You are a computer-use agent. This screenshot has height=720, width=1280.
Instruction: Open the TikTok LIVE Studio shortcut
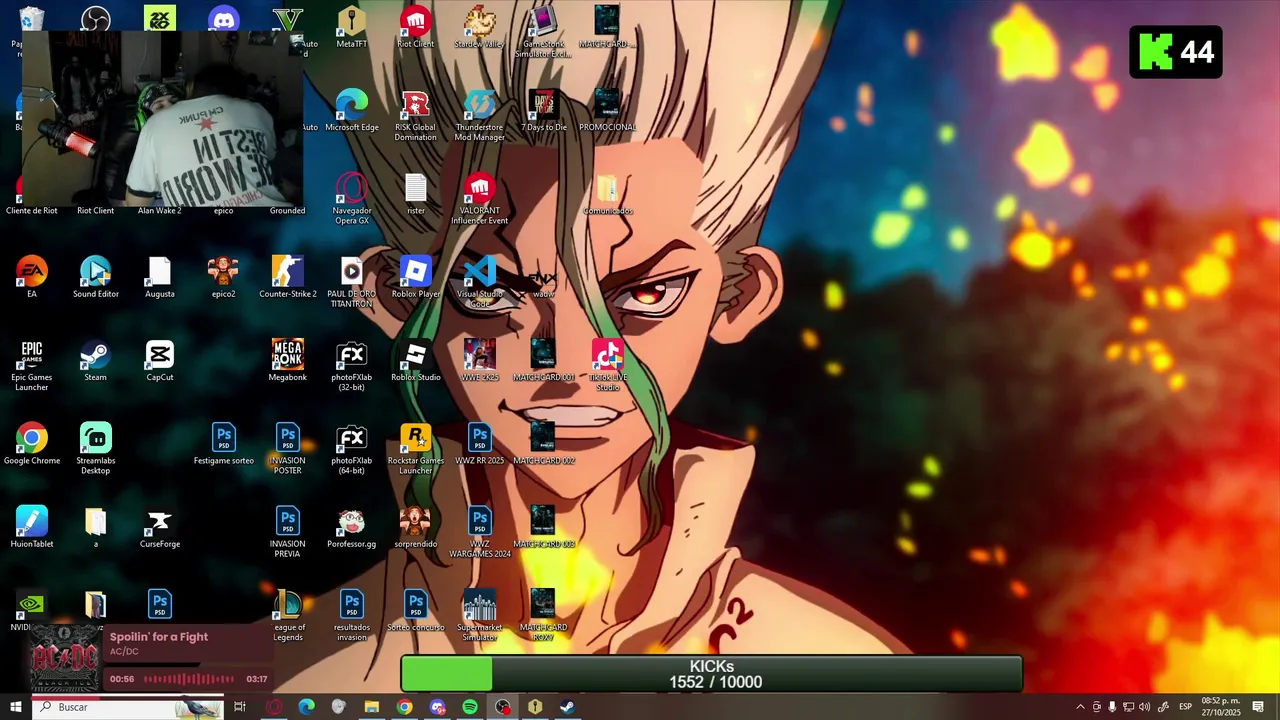(607, 365)
